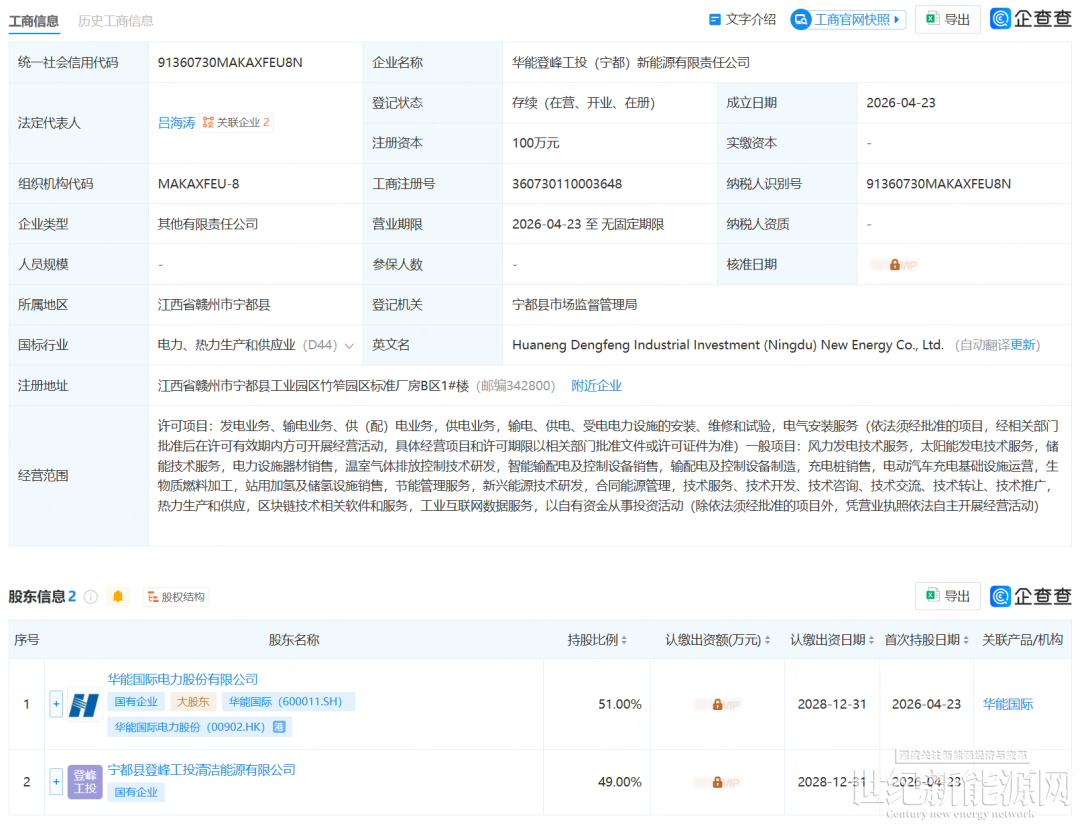This screenshot has width=1080, height=824.
Task: Open 工商官网快照 snapshot
Action: coord(848,19)
